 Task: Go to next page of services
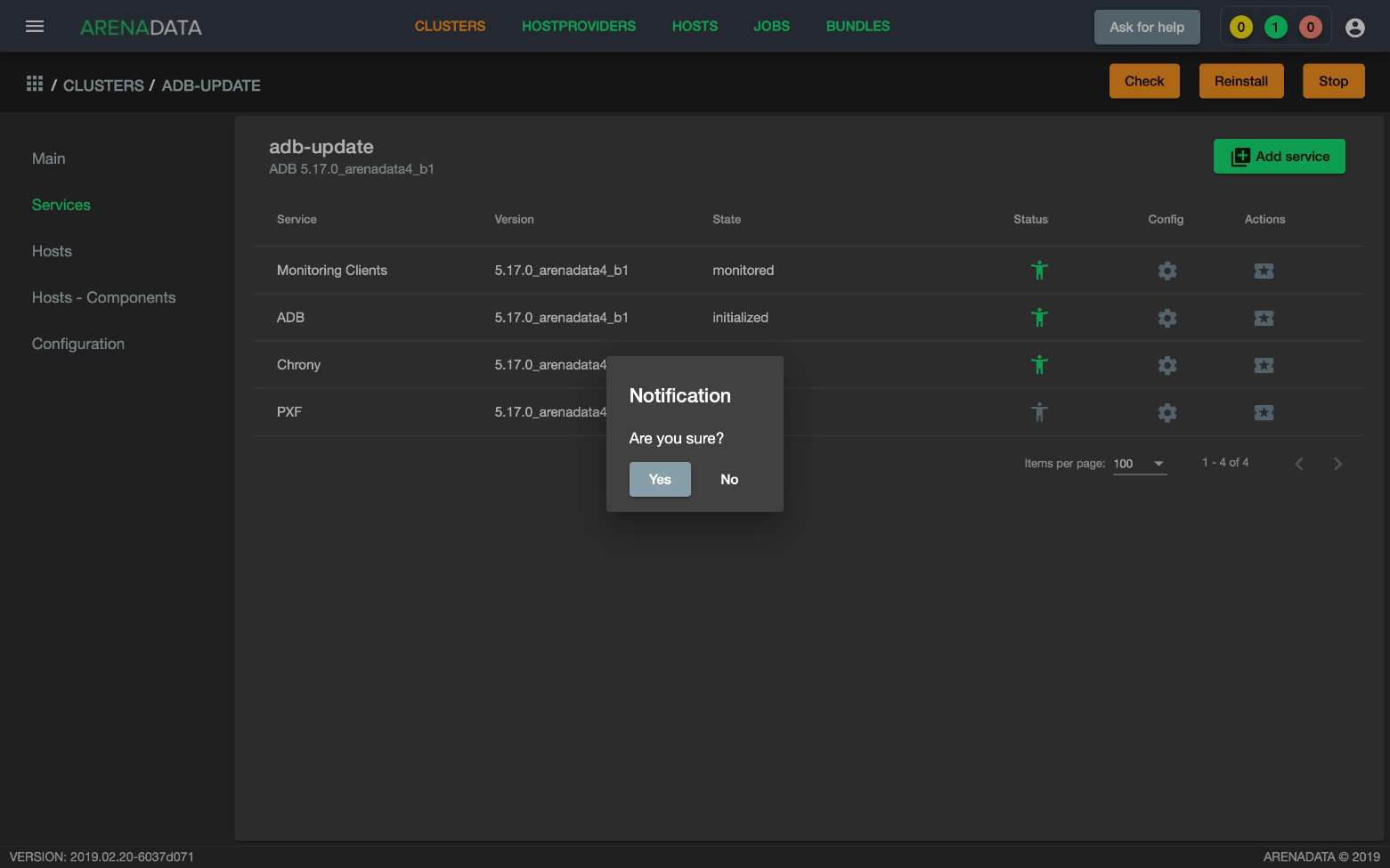coord(1337,464)
